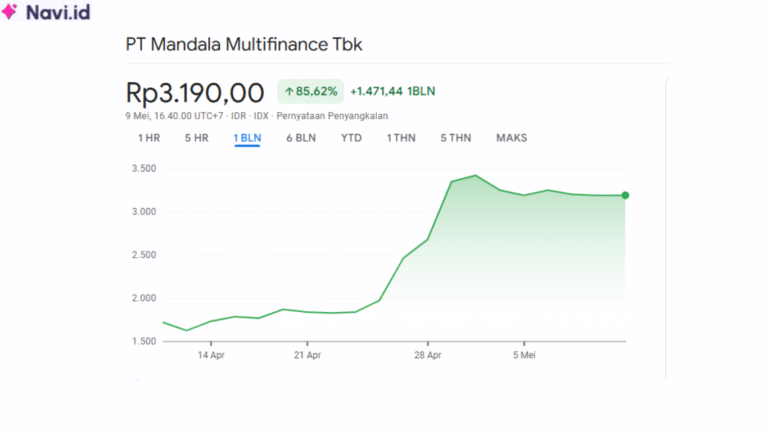This screenshot has height=432, width=768.
Task: Click the green endpoint dot on chart
Action: click(x=625, y=195)
